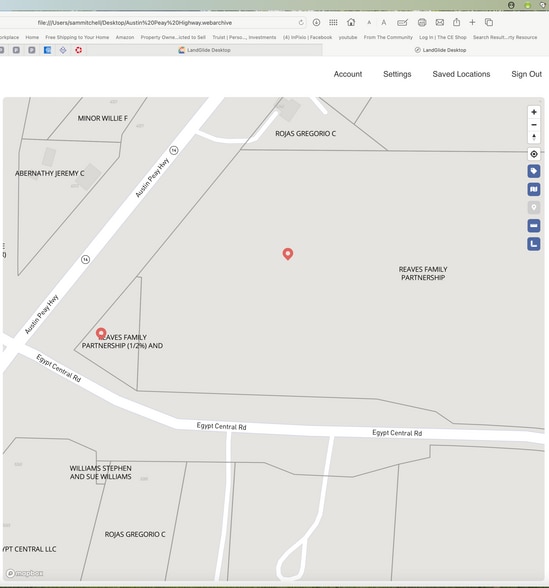Zoom out the map with minus button
549x588 pixels.
point(534,124)
